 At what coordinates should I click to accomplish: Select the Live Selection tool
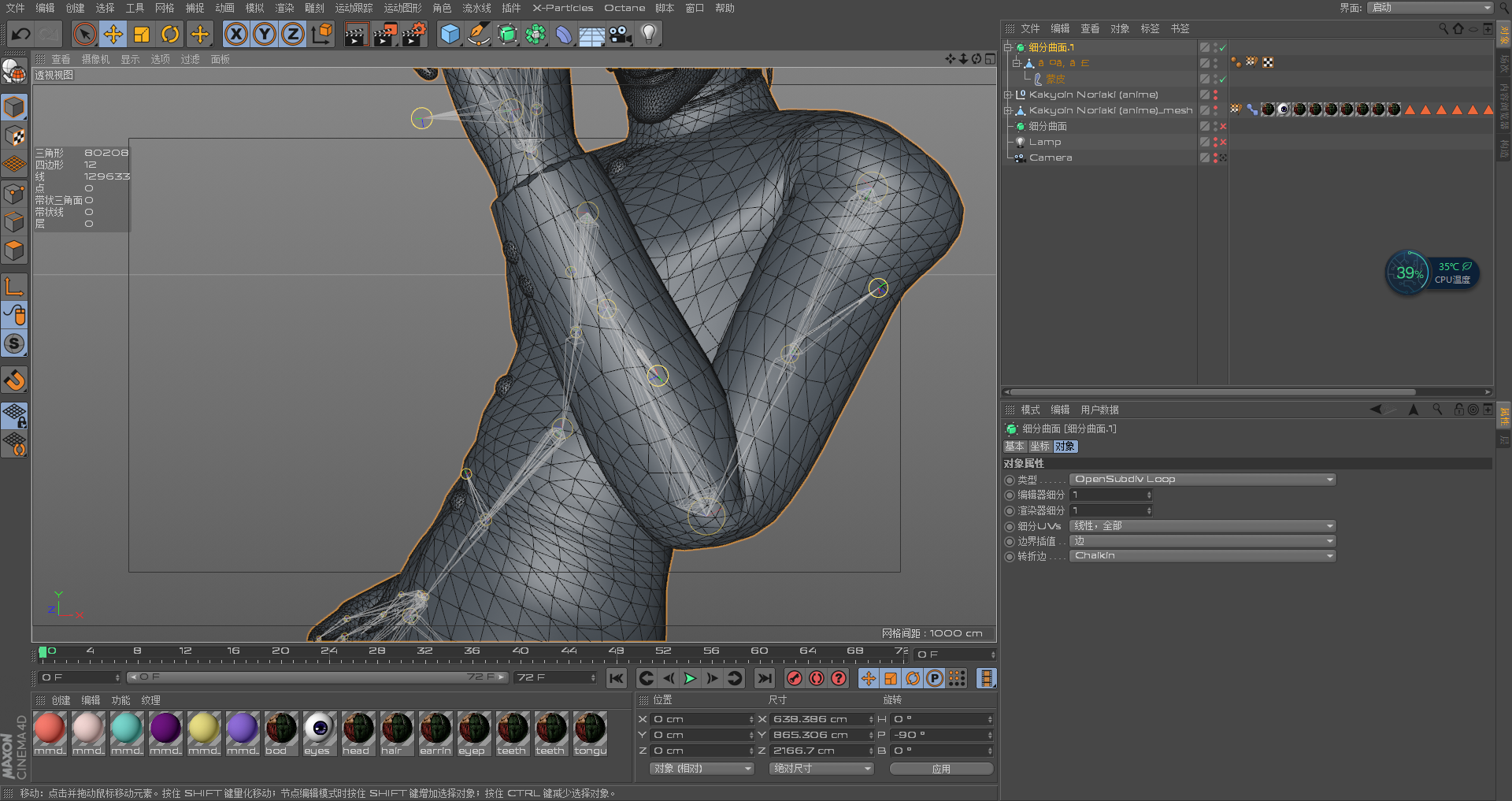click(84, 34)
